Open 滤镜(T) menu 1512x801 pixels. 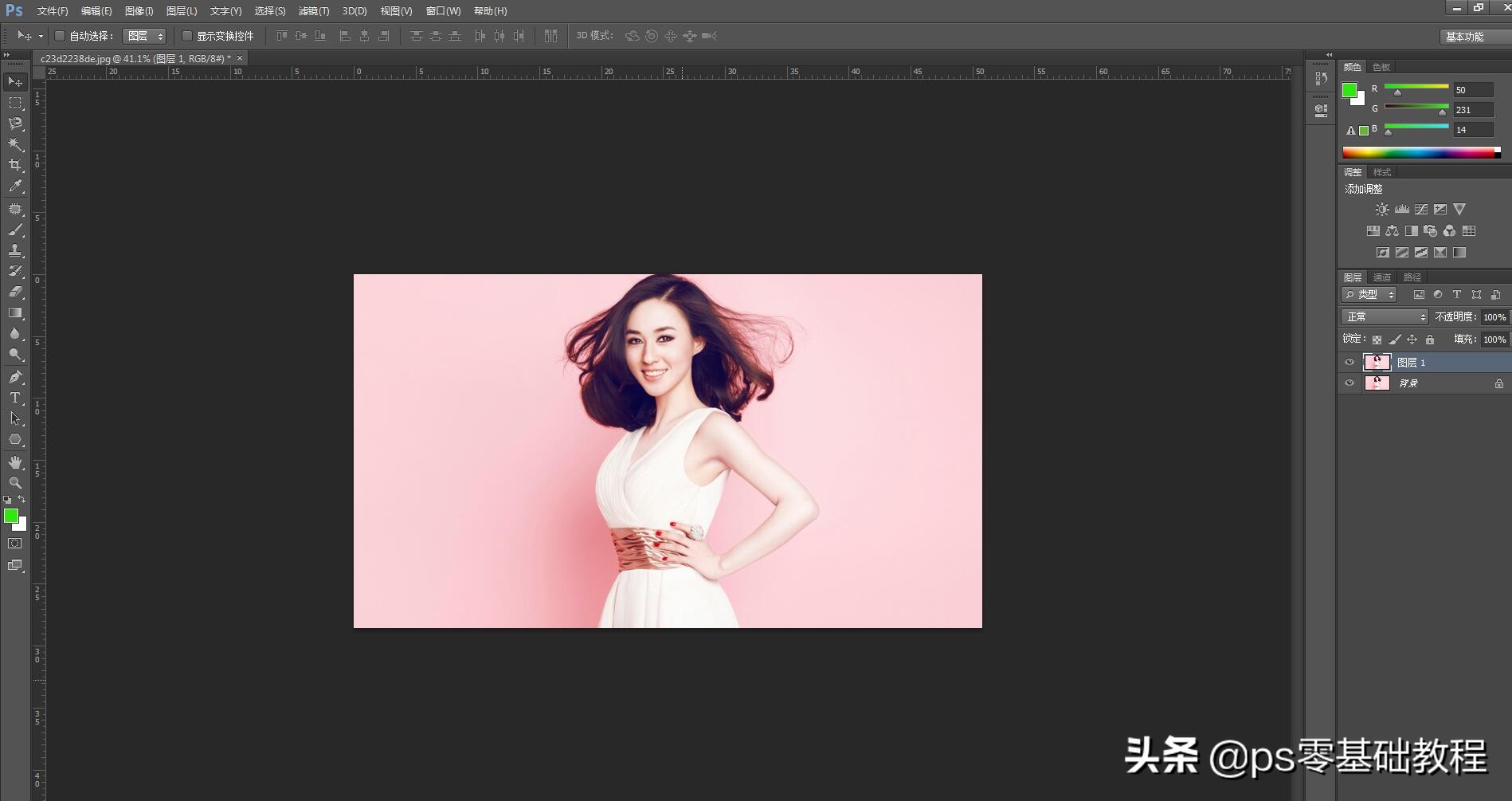point(313,11)
